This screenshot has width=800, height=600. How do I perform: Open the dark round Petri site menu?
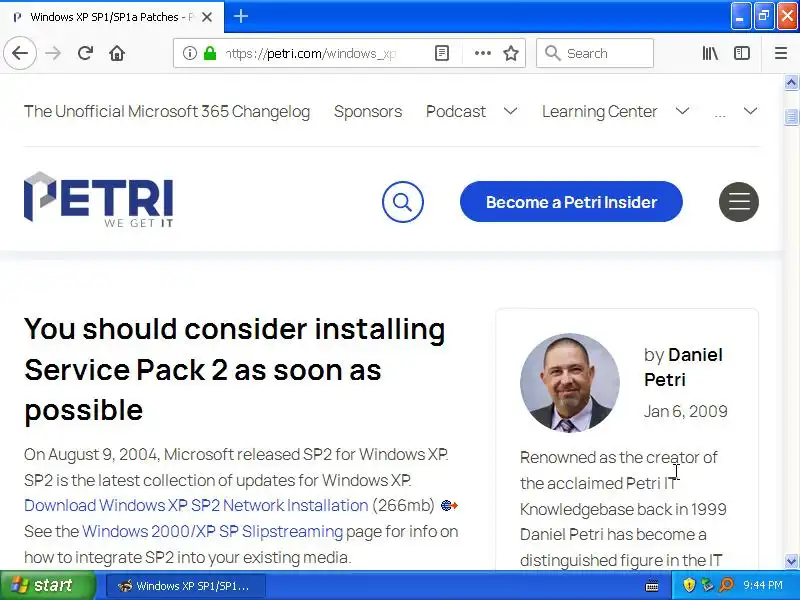click(739, 202)
